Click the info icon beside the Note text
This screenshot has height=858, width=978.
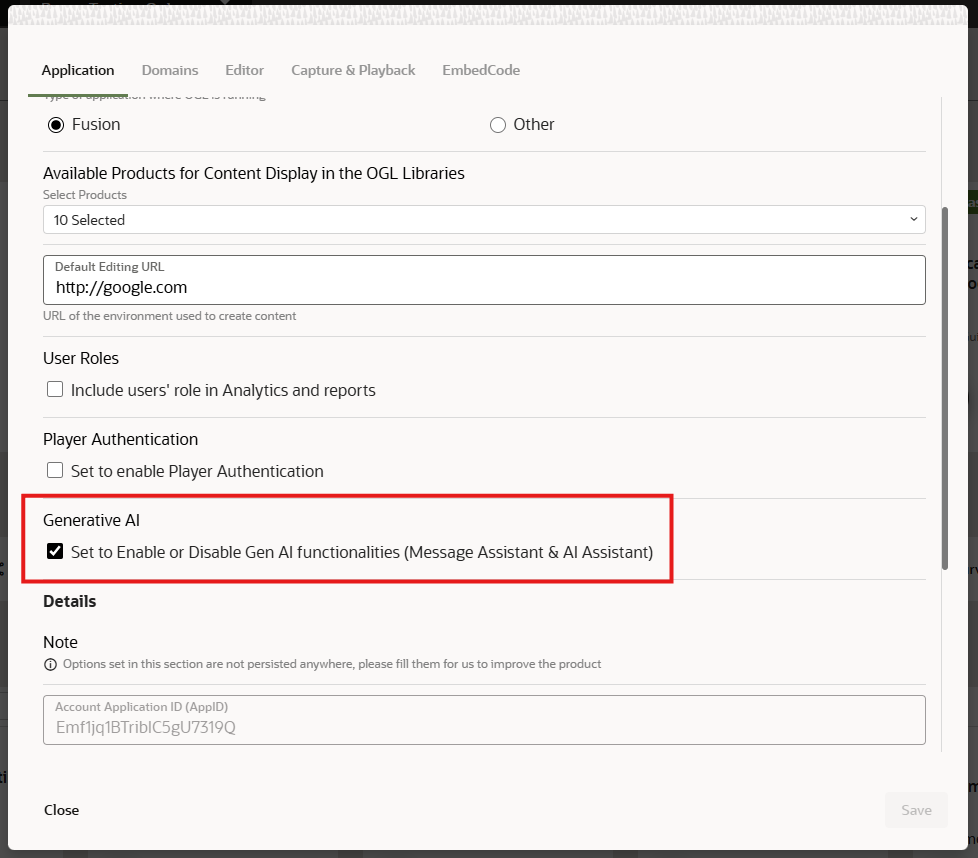click(50, 664)
